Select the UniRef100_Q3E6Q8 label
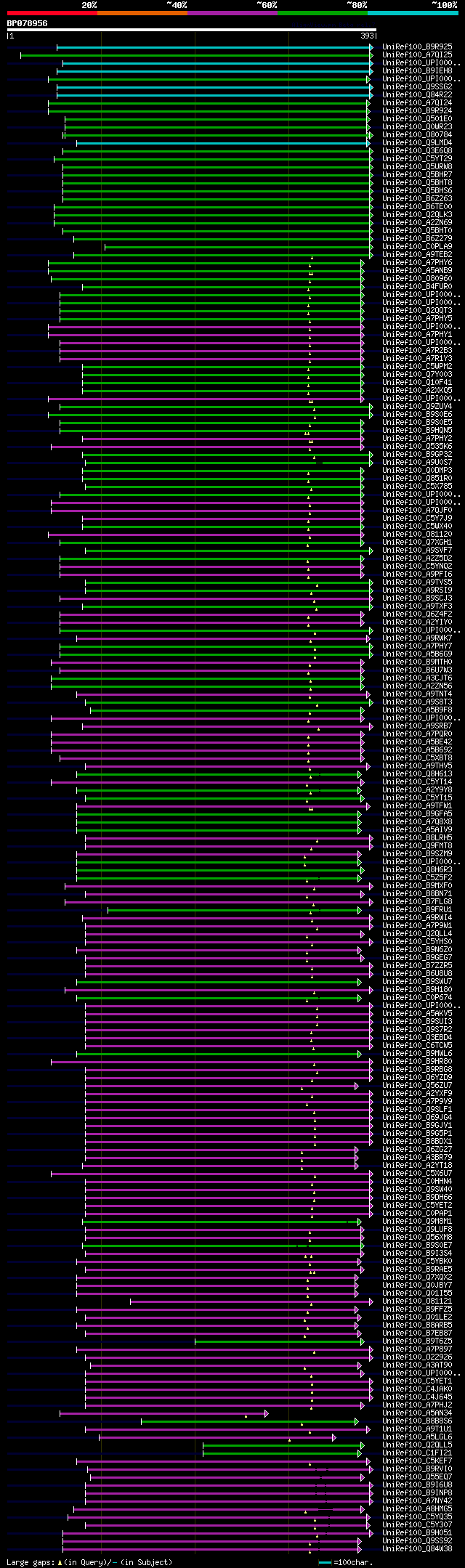 click(x=417, y=150)
